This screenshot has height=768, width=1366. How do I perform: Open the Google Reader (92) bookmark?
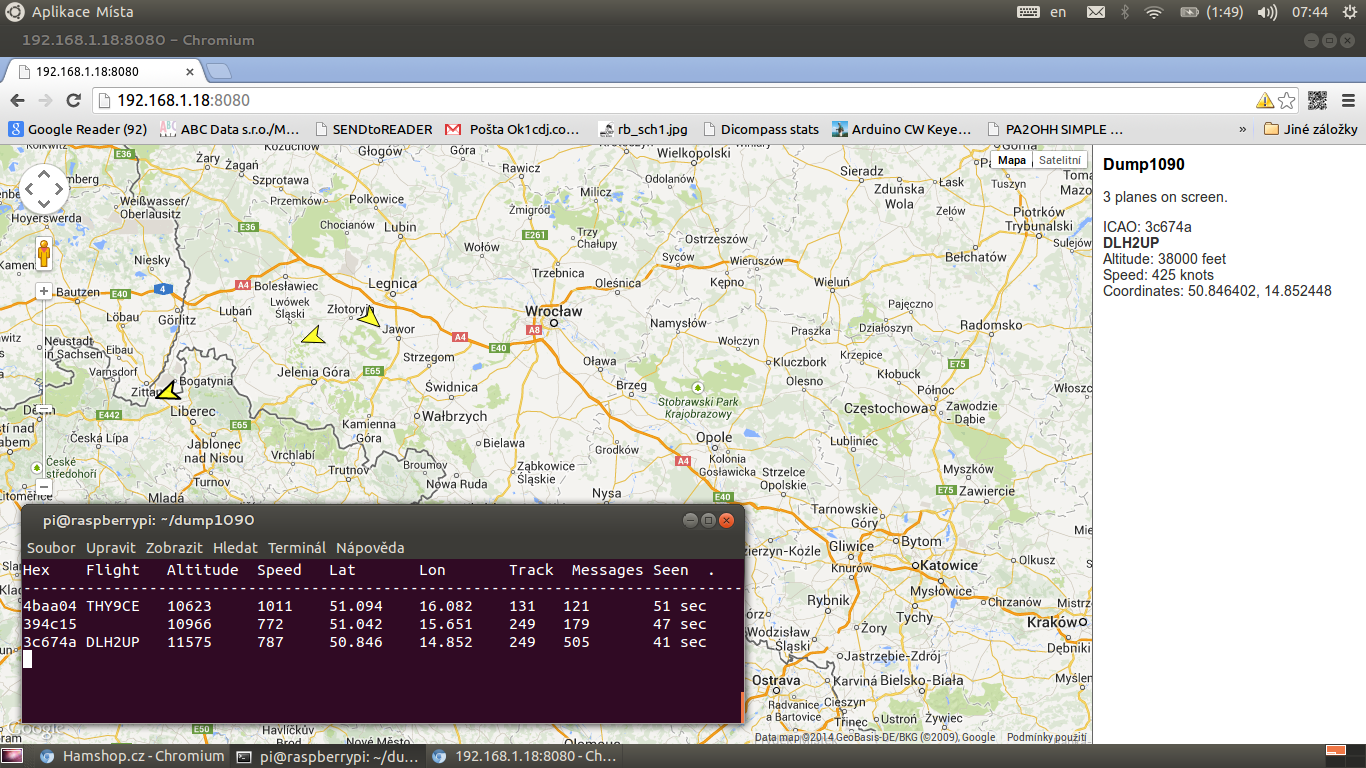point(78,129)
